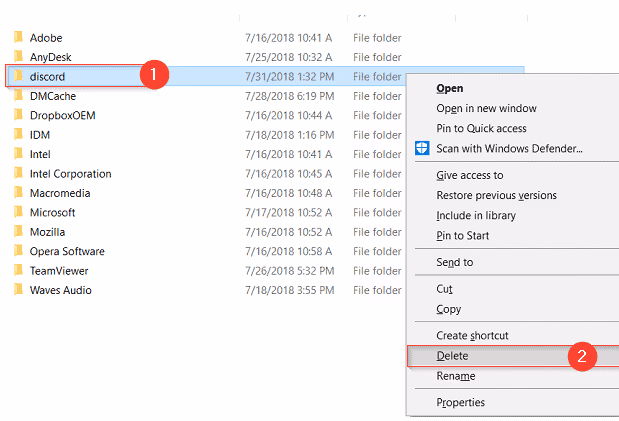Choose Pin to Quick access

[481, 128]
